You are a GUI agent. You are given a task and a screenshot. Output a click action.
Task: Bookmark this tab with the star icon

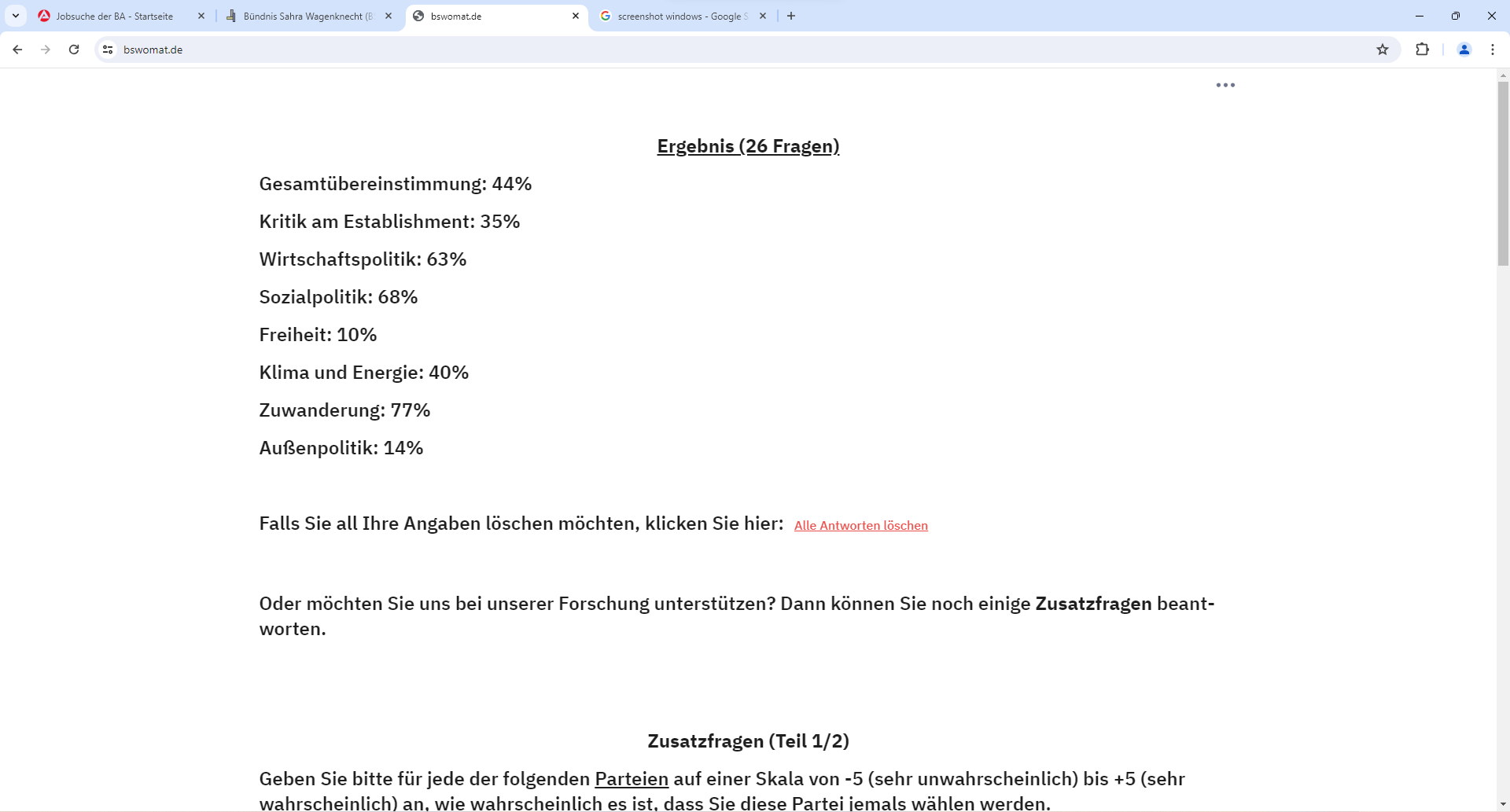pyautogui.click(x=1383, y=50)
